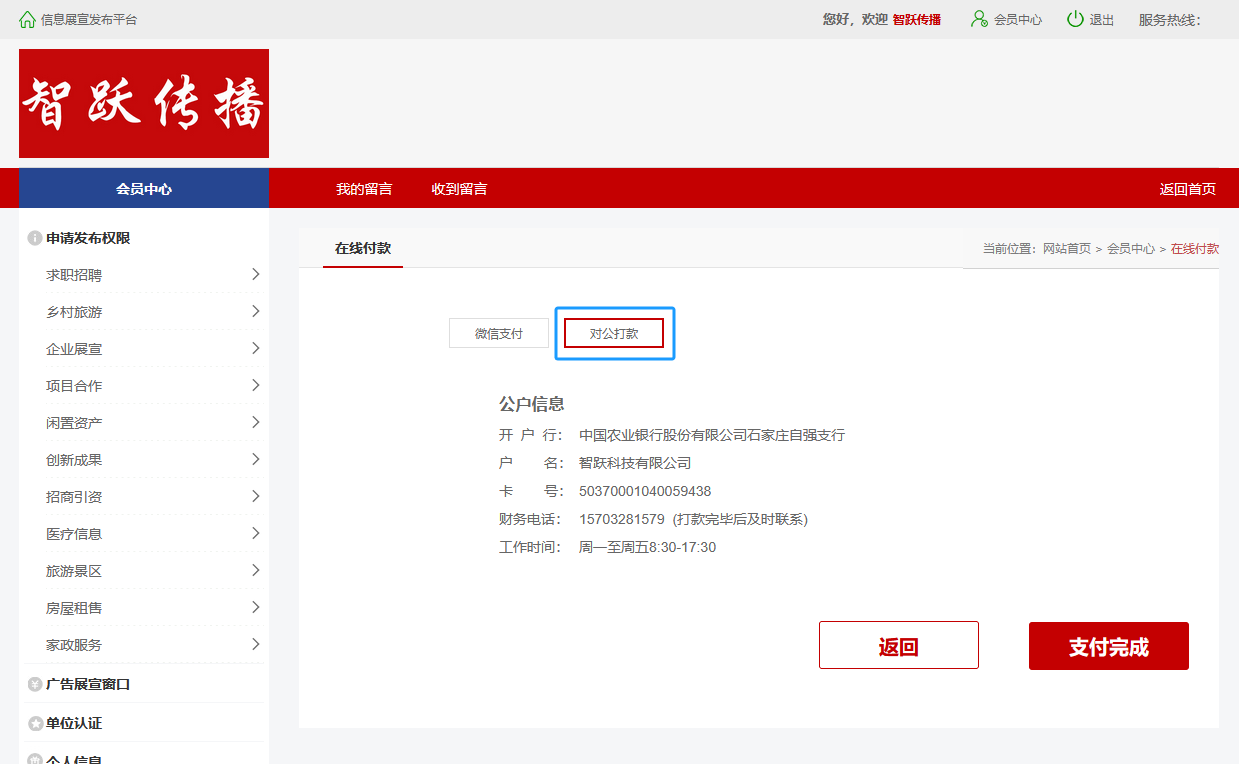The image size is (1239, 764).
Task: Click the home icon beside 信息展宣发布平台
Action: [x=27, y=19]
